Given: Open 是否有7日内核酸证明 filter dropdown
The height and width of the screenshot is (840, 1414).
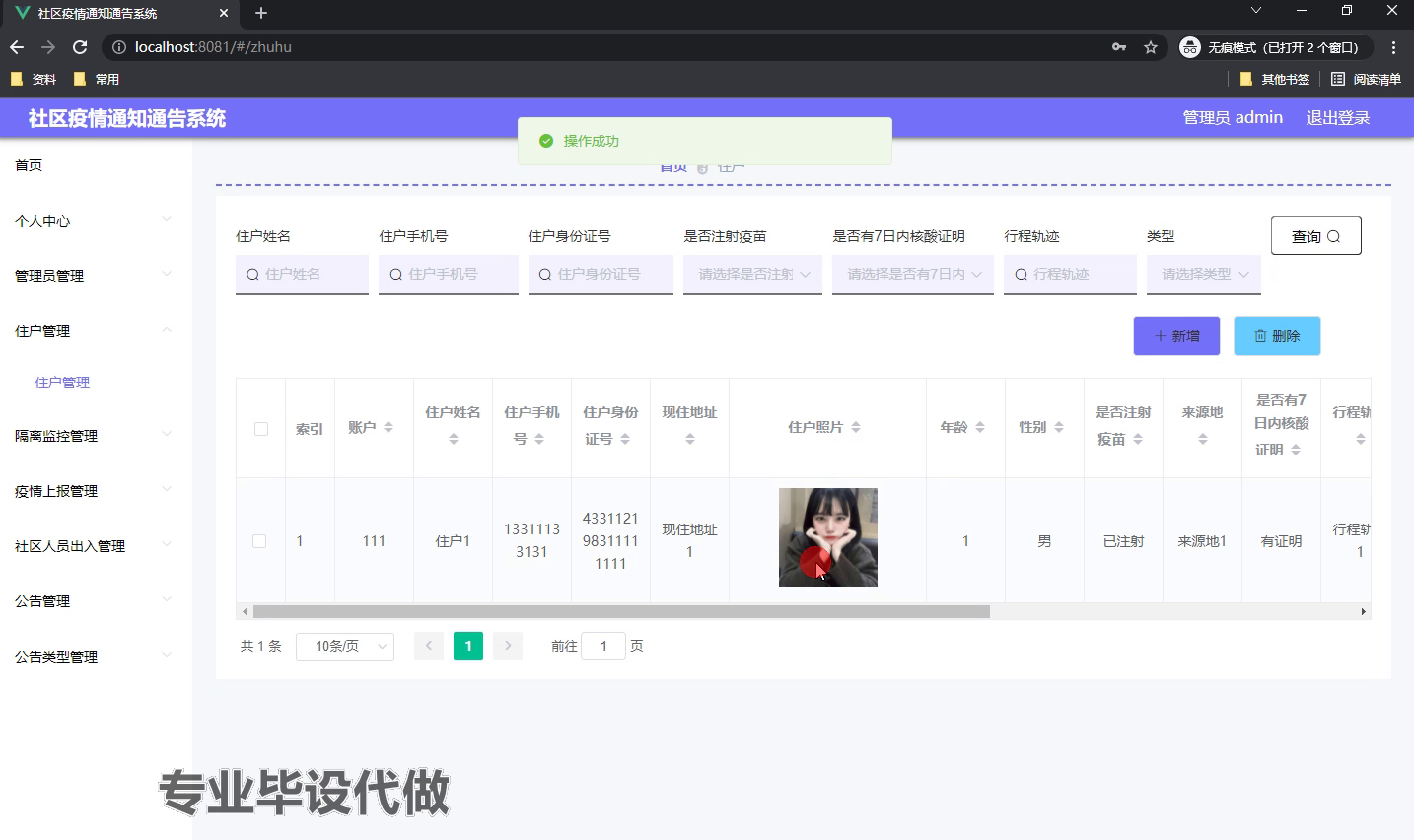Looking at the screenshot, I should point(913,274).
